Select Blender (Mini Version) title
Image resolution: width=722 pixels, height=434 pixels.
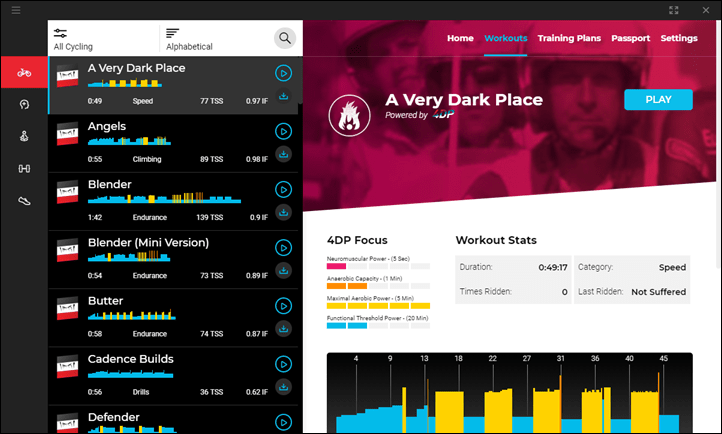148,243
